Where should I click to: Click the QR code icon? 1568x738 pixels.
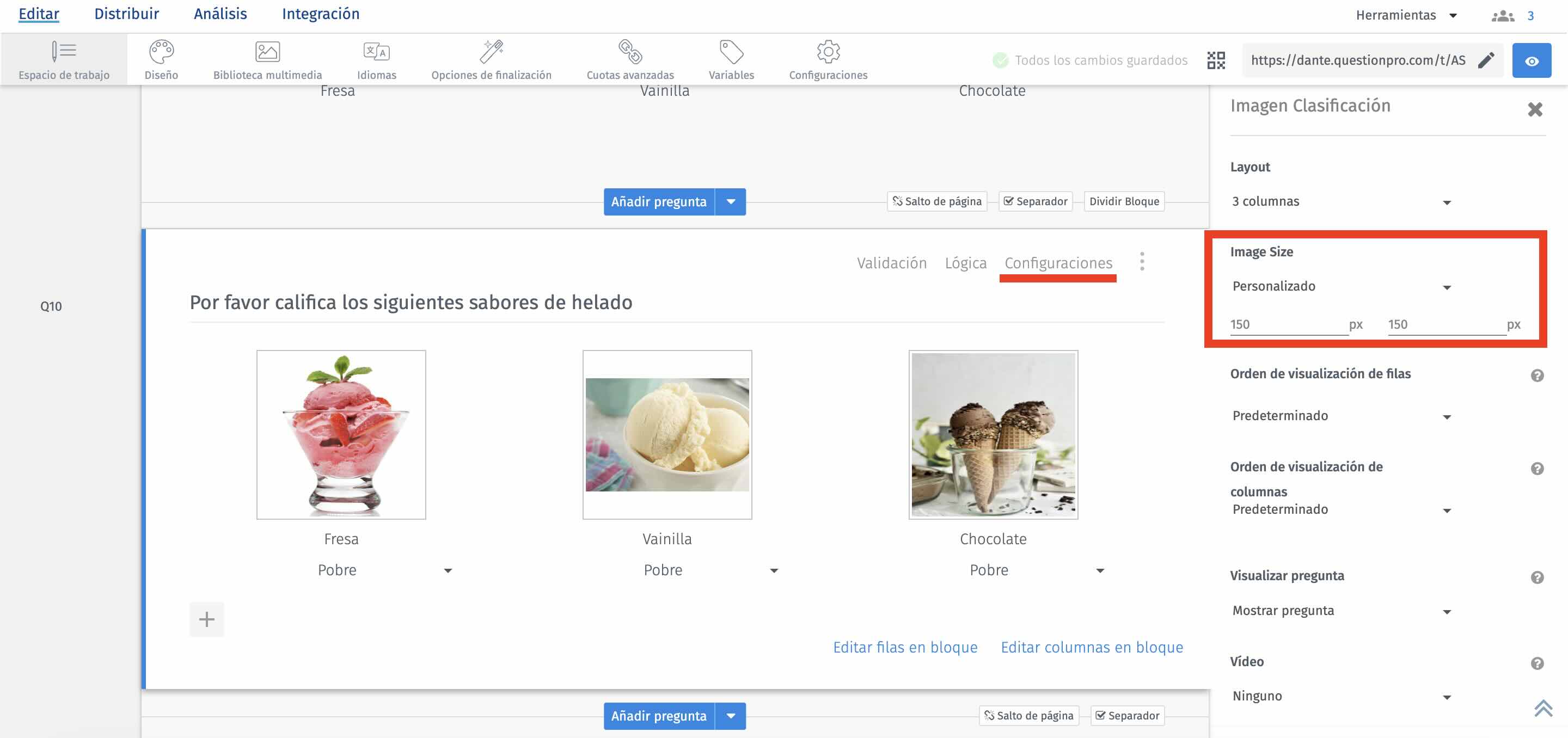click(1216, 60)
